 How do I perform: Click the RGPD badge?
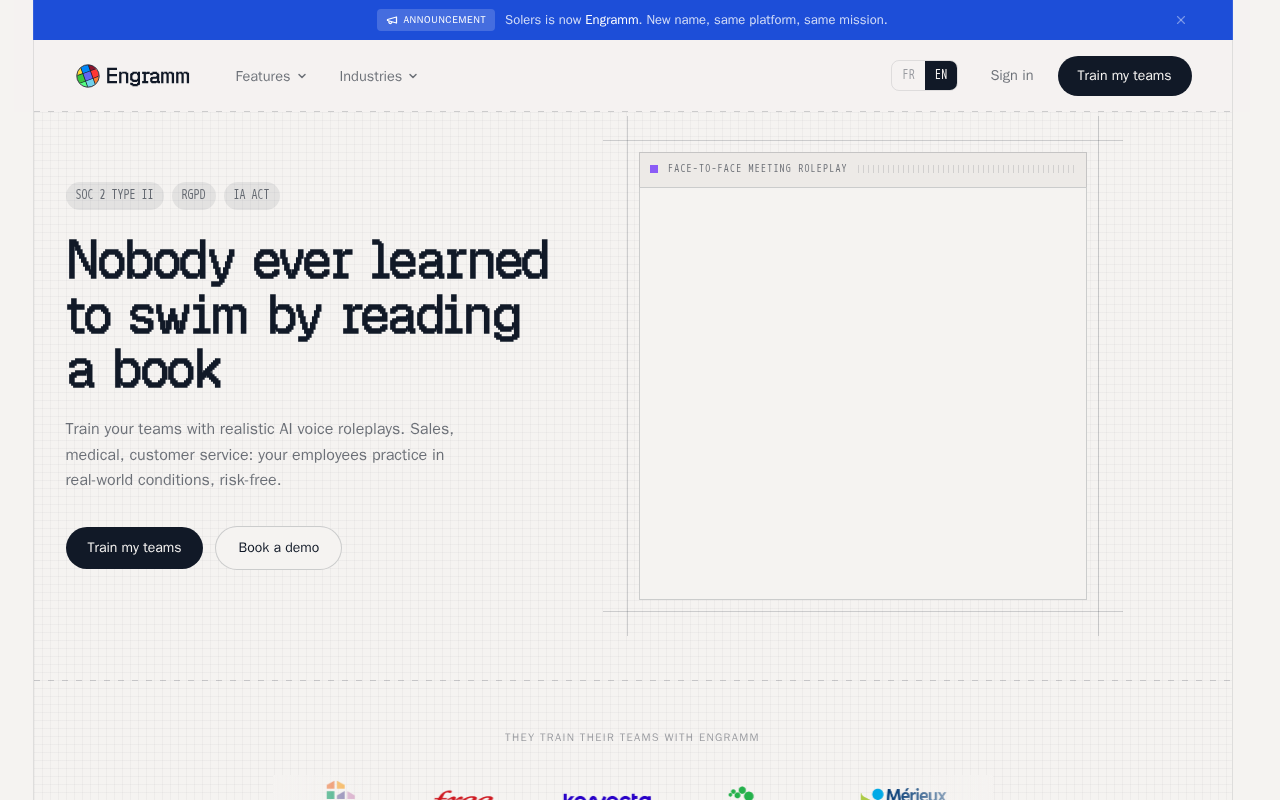tap(194, 196)
